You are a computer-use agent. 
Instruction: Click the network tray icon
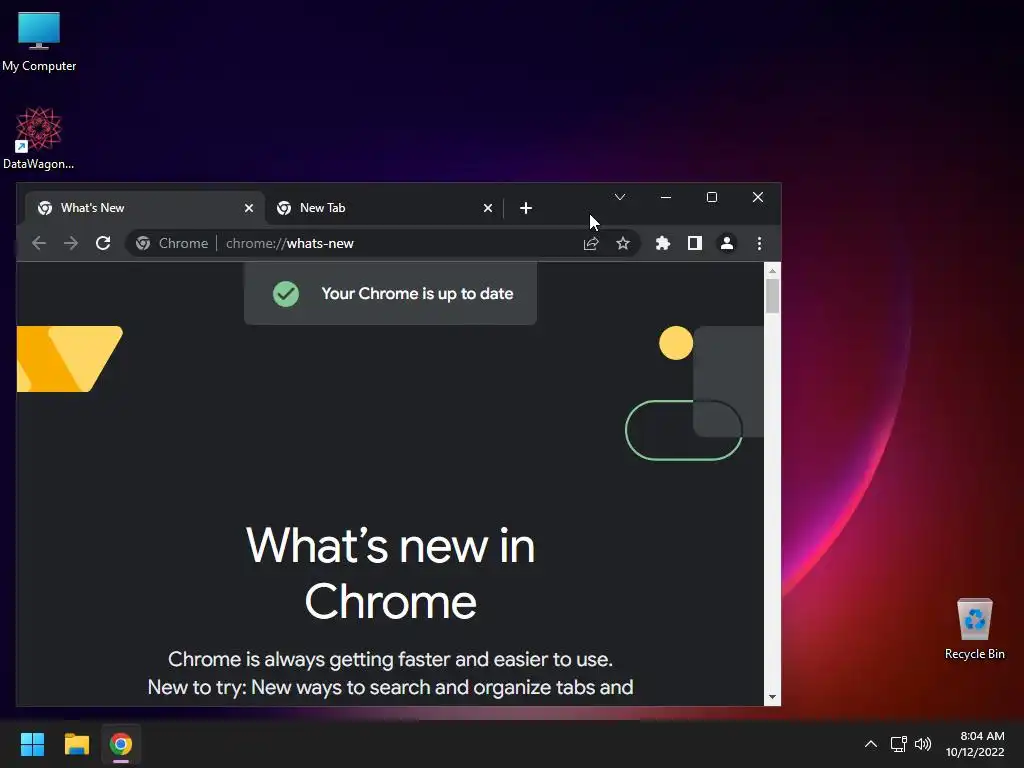pos(899,744)
